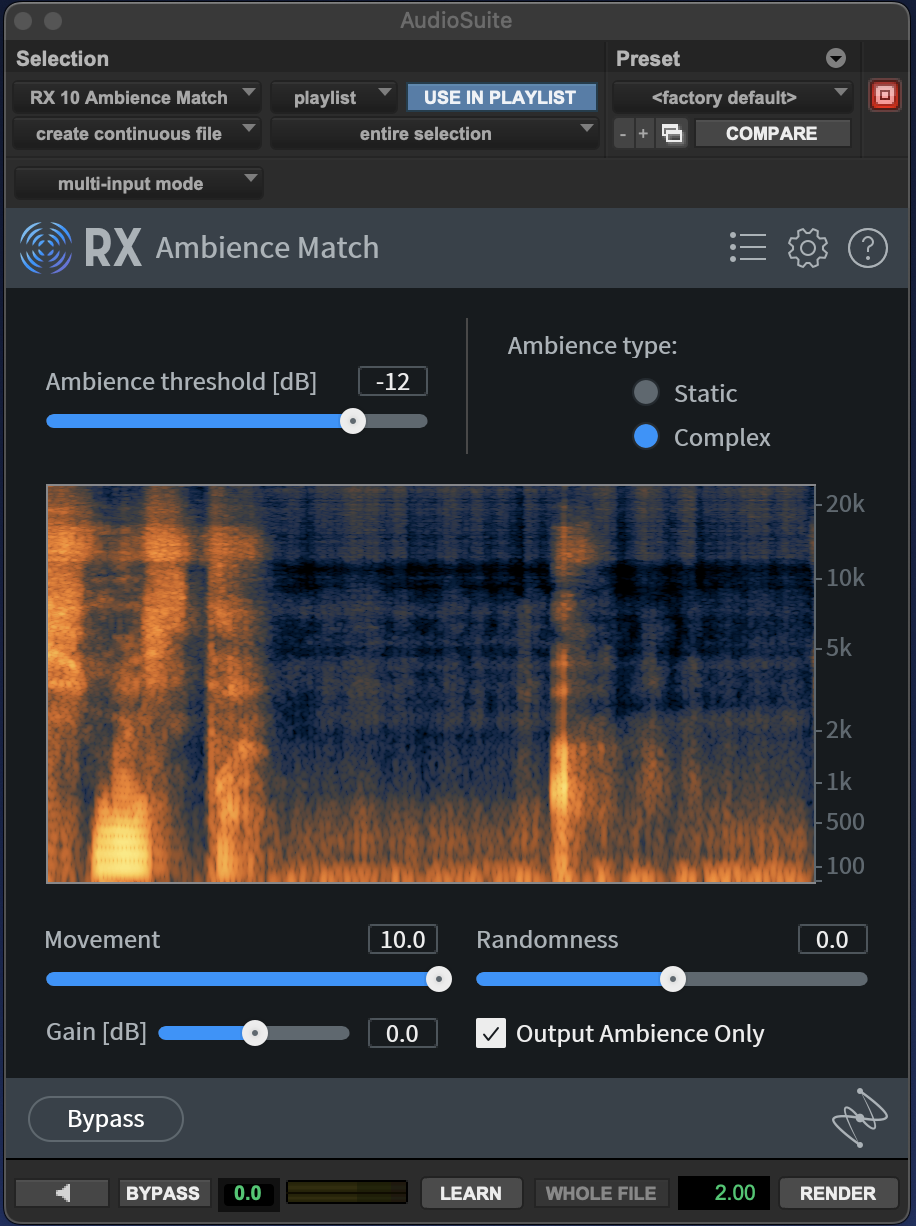This screenshot has width=916, height=1226.
Task: Click the 5k frequency axis label
Action: (x=839, y=648)
